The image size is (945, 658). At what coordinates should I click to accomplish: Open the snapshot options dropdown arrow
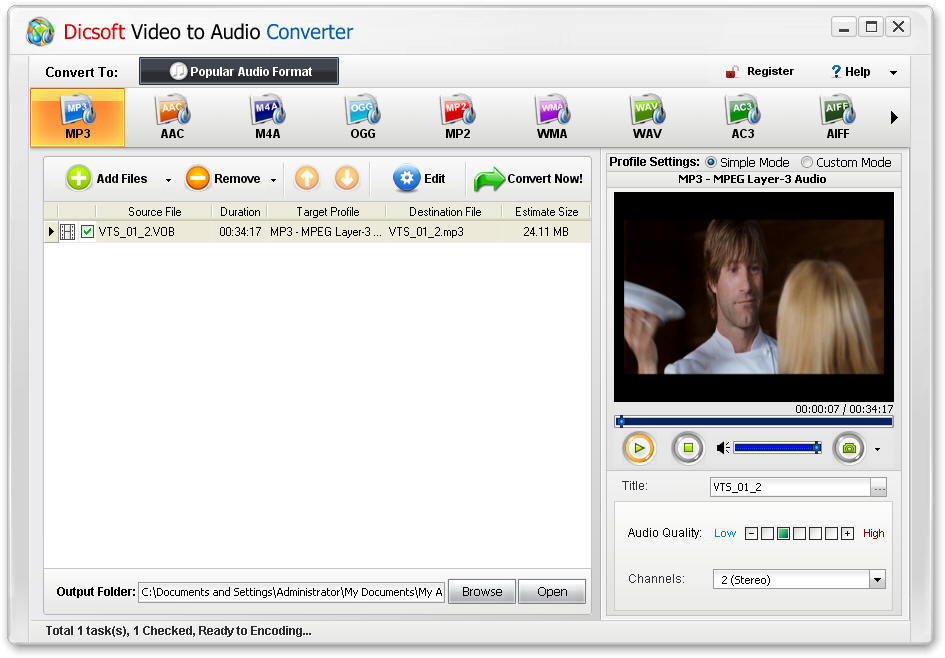click(x=878, y=450)
